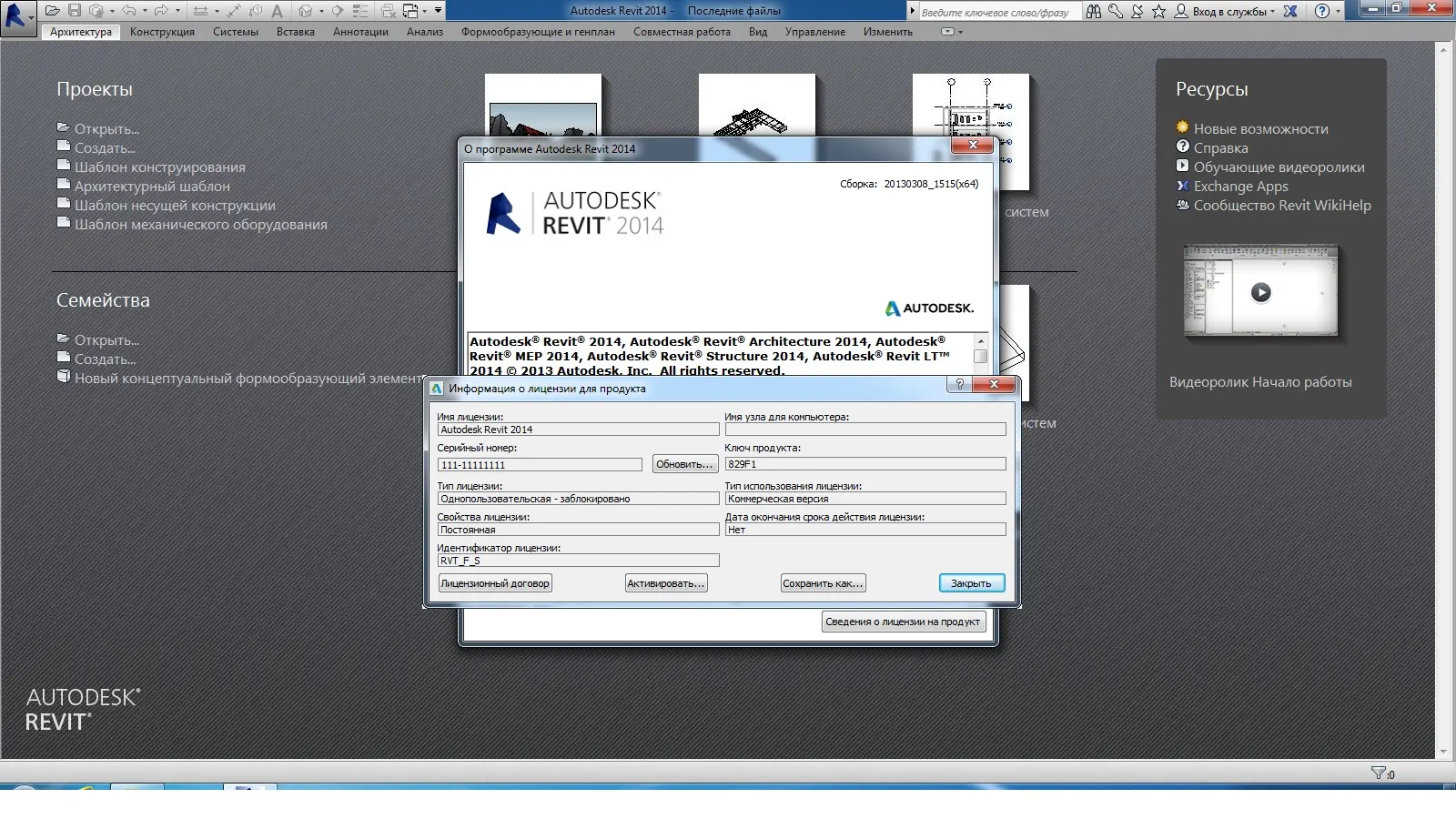Click Сведения о лицензии на продукт button

[903, 622]
